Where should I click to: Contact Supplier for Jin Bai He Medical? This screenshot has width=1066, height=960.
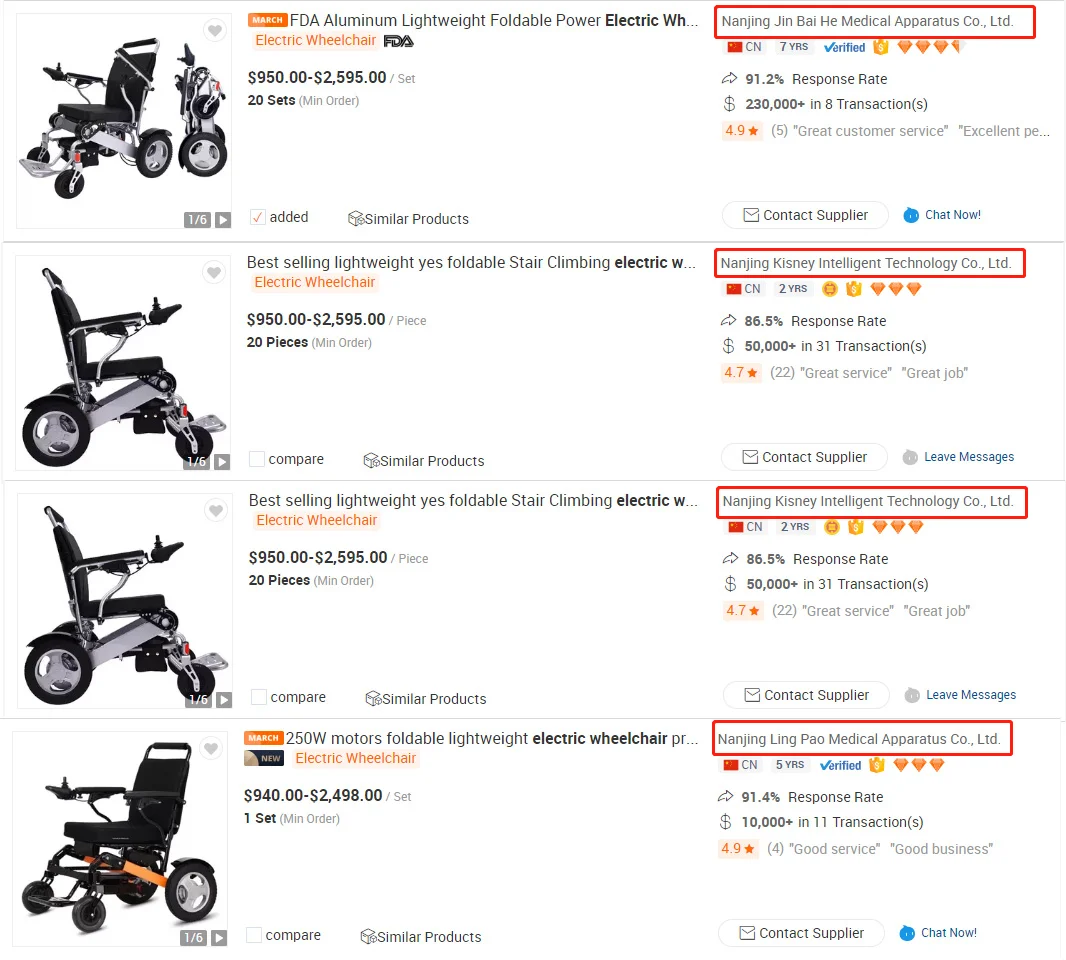[x=805, y=215]
